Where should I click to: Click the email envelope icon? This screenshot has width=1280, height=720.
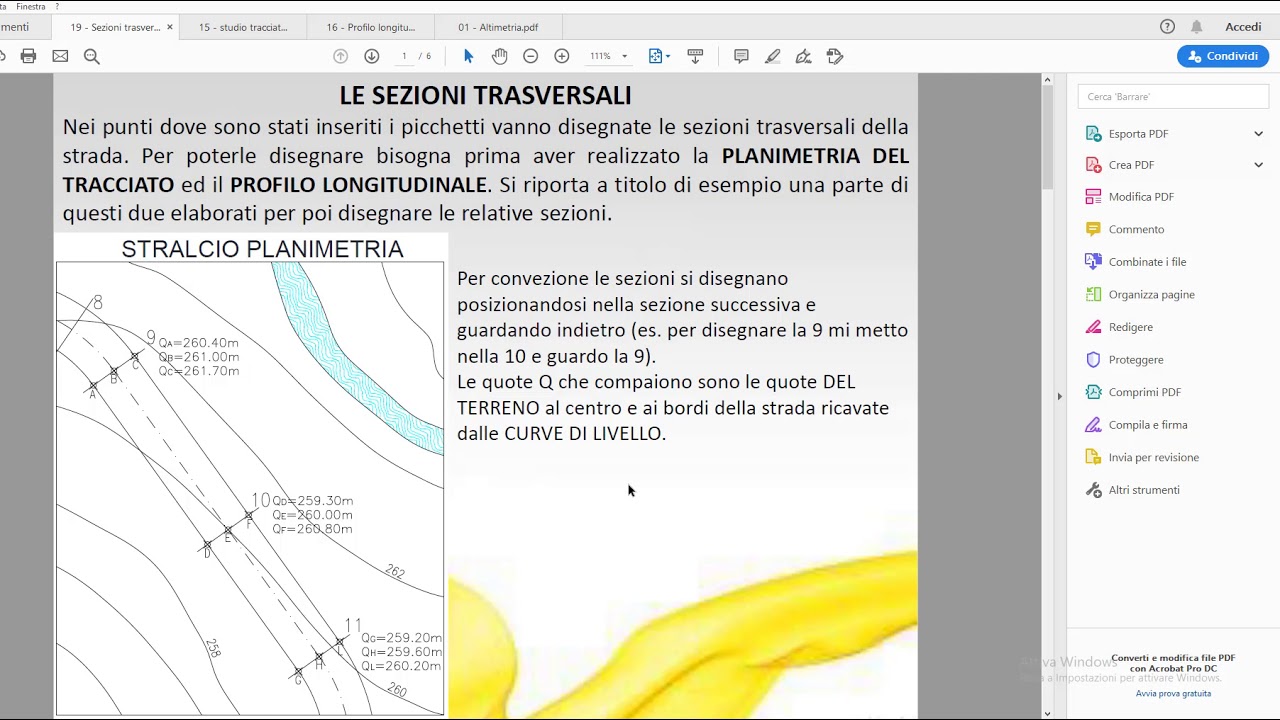(x=60, y=56)
